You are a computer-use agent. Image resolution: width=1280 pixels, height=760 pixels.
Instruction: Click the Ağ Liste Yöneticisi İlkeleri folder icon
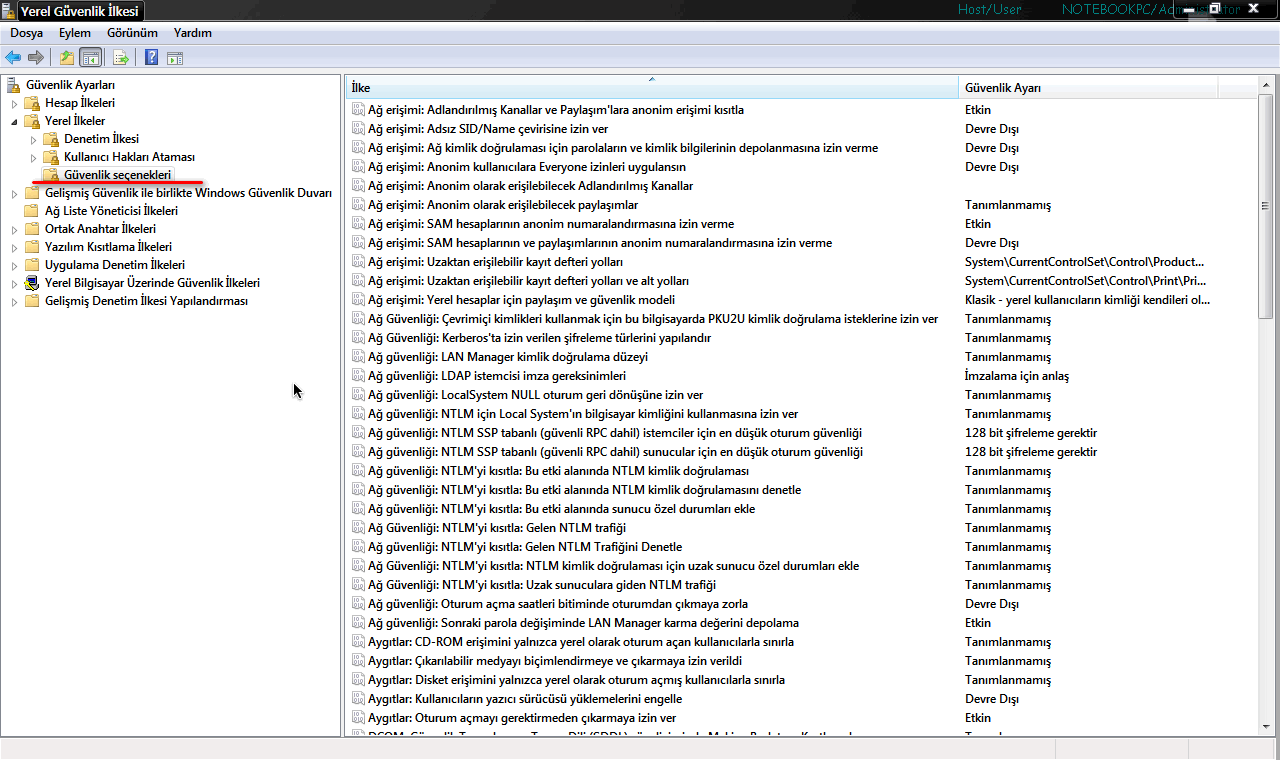(x=32, y=211)
